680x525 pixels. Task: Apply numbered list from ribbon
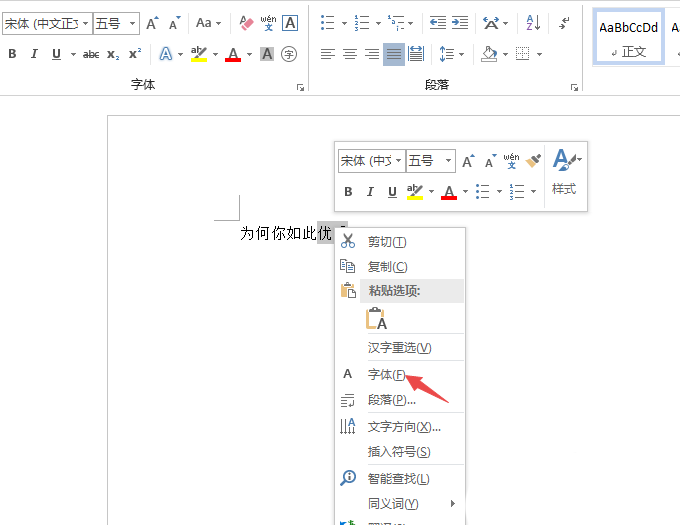pos(362,23)
